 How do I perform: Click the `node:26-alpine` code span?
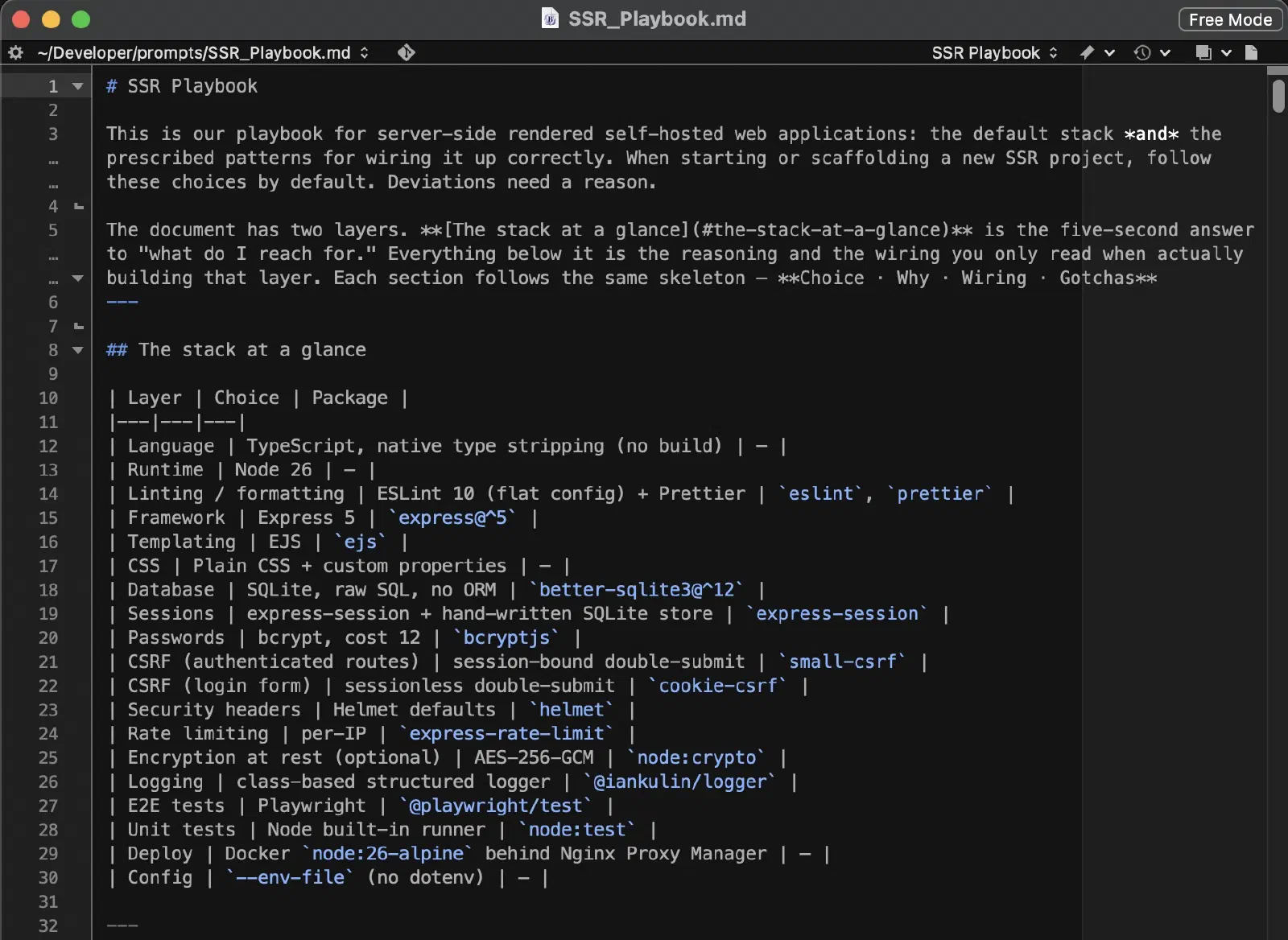(387, 854)
